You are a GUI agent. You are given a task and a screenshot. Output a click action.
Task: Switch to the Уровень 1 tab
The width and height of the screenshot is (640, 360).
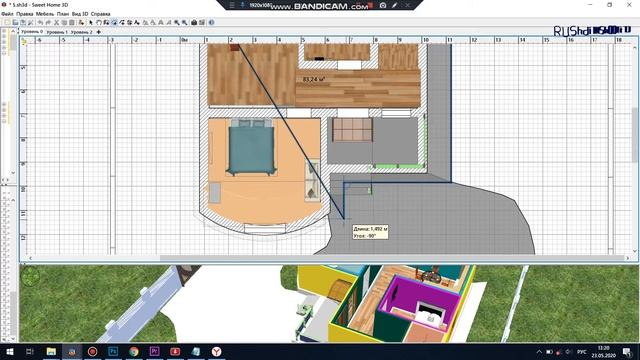click(x=57, y=31)
